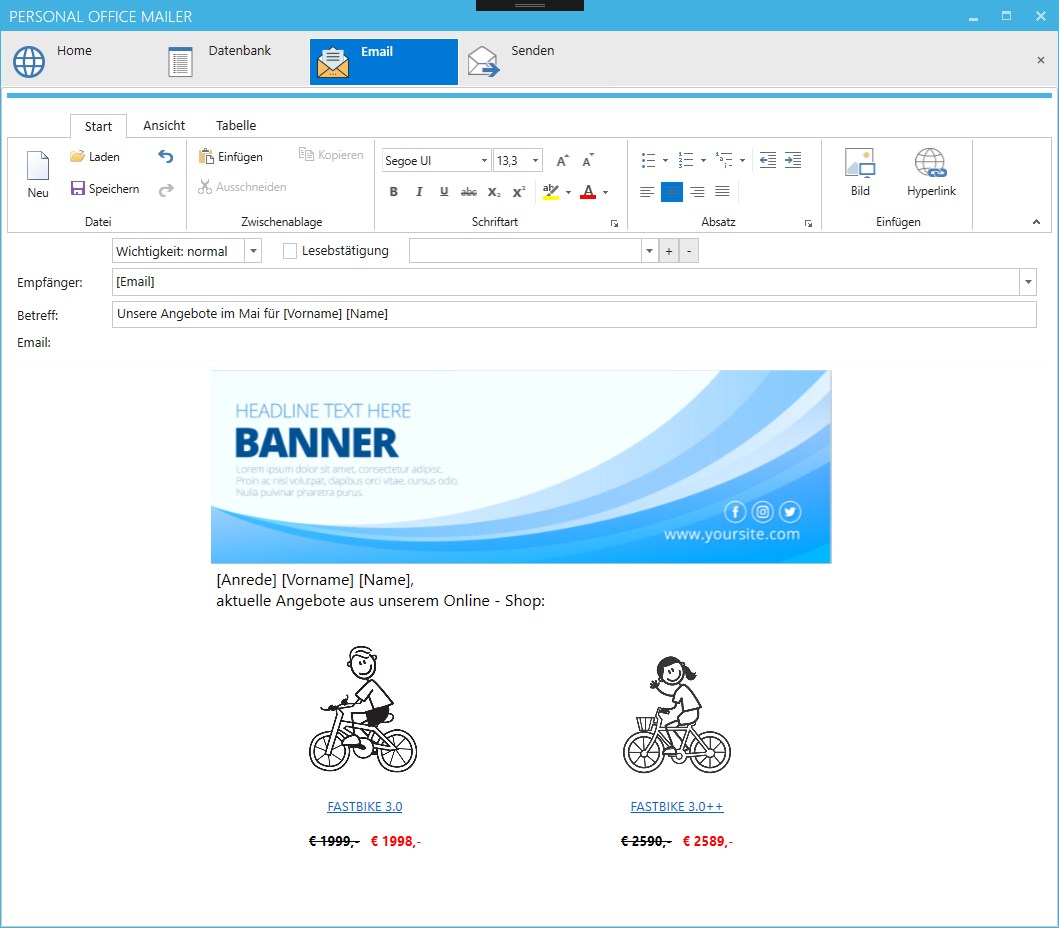This screenshot has height=928, width=1059.
Task: Click the multilevel list icon
Action: (x=724, y=160)
